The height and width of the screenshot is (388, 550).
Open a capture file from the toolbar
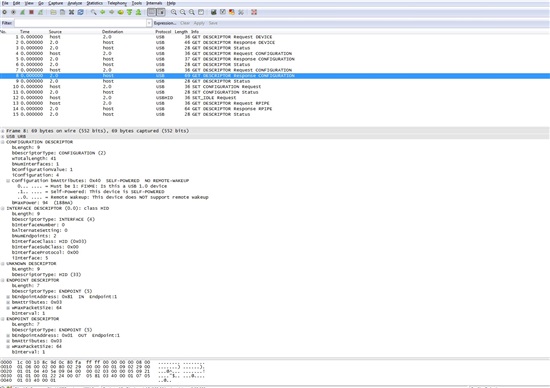[53, 12]
